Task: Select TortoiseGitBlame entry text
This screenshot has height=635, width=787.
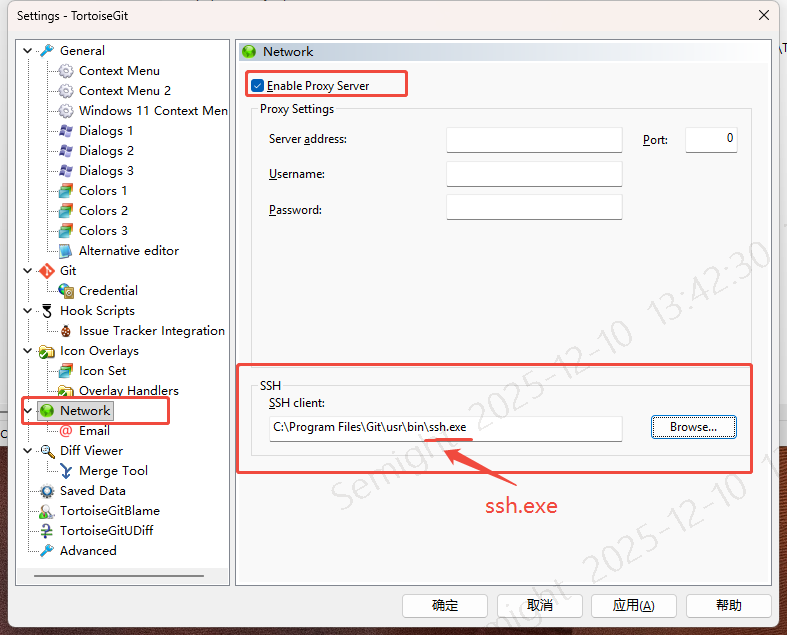Action: pyautogui.click(x=110, y=511)
